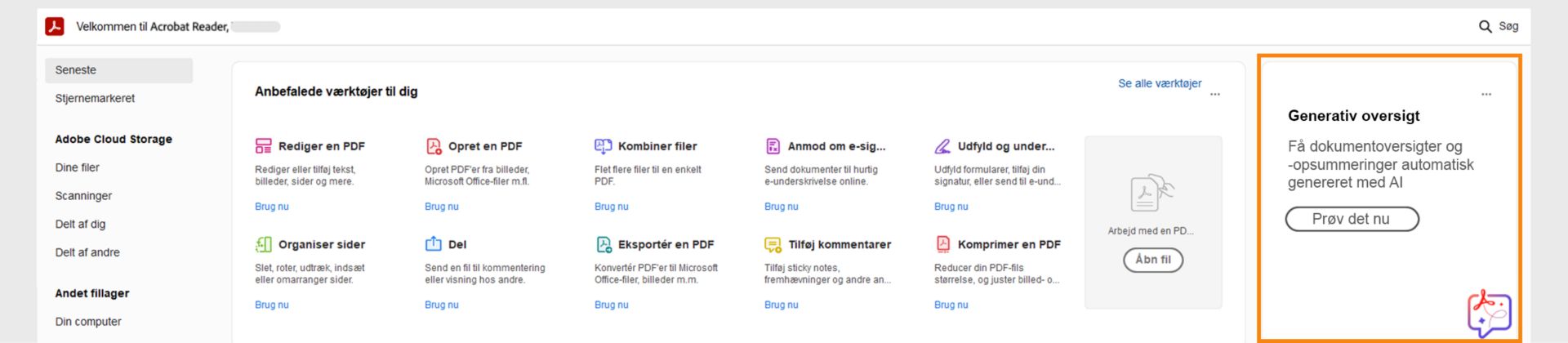Open the Generativ oversigt card options menu

click(x=1486, y=95)
